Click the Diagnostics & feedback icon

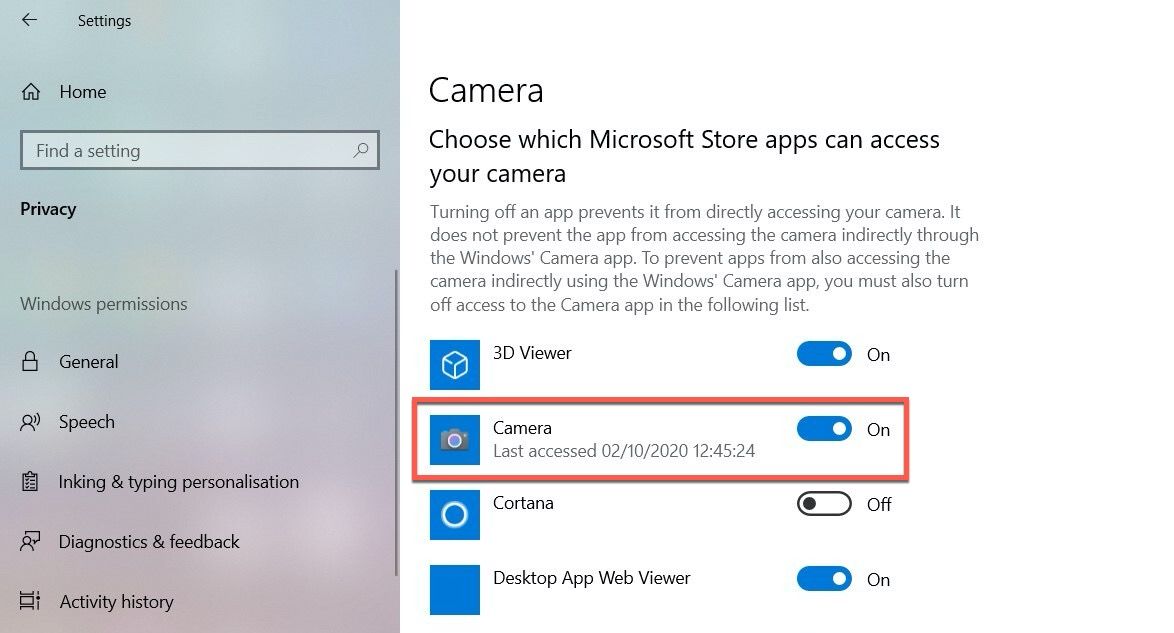click(x=31, y=542)
